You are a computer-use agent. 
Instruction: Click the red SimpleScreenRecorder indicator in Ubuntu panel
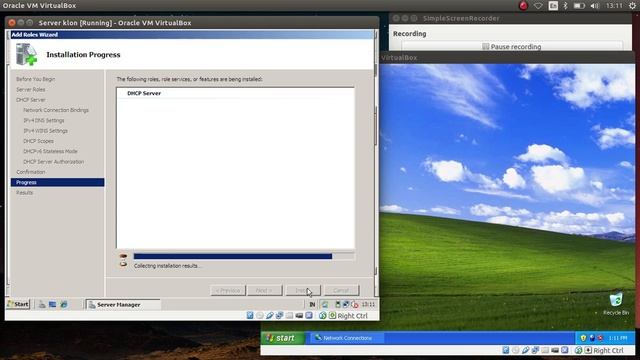tap(523, 6)
